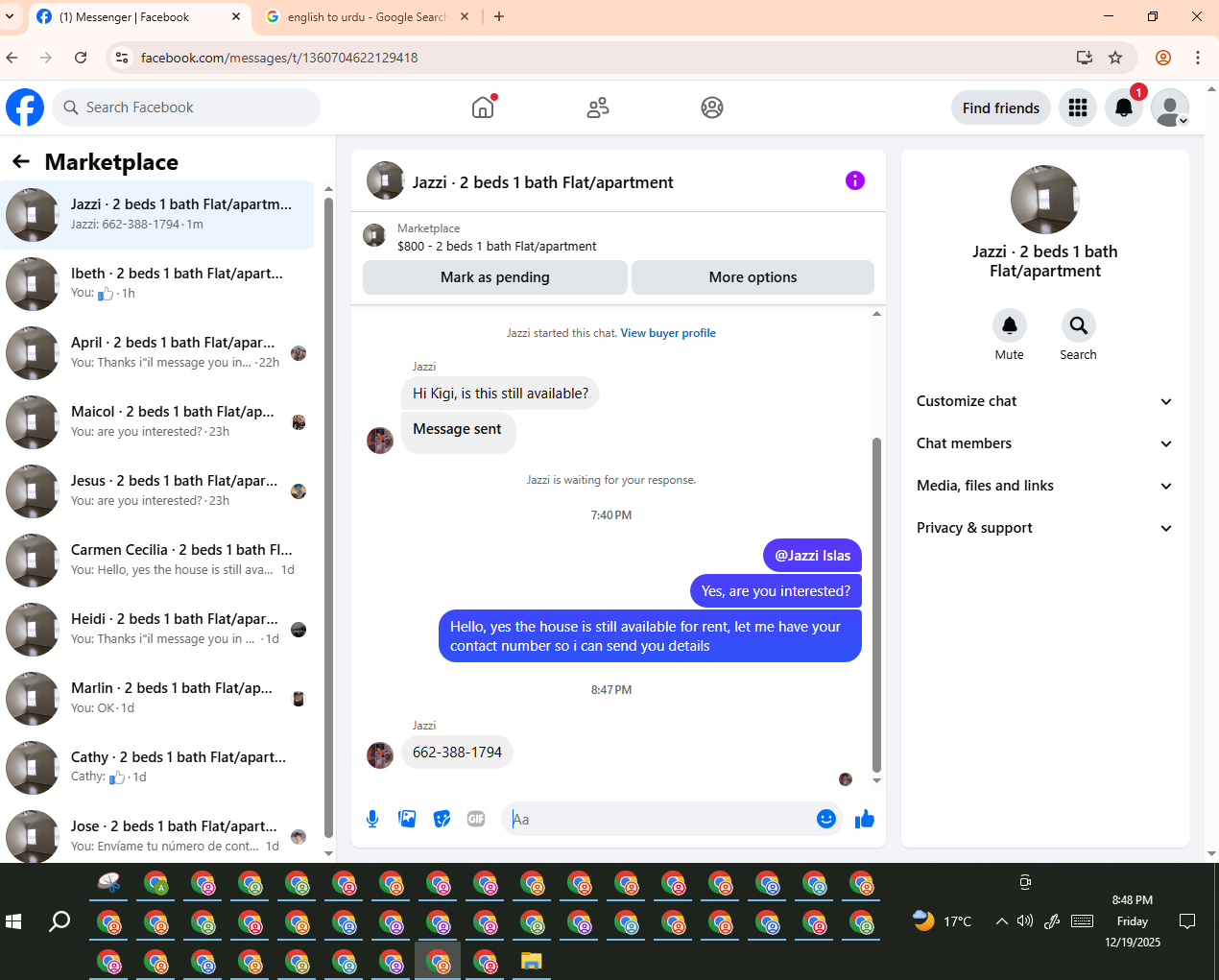
Task: Open Heidi conversation in the list
Action: [x=157, y=630]
